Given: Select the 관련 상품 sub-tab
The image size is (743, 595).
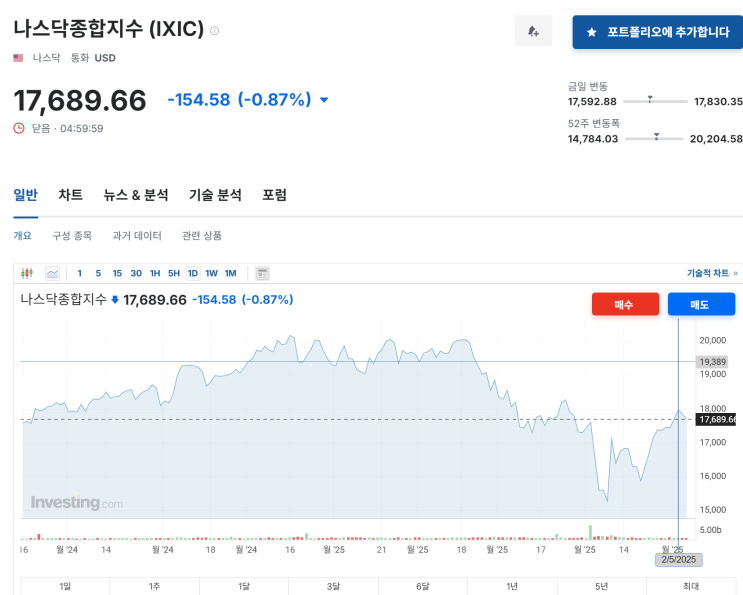Looking at the screenshot, I should click(x=202, y=235).
